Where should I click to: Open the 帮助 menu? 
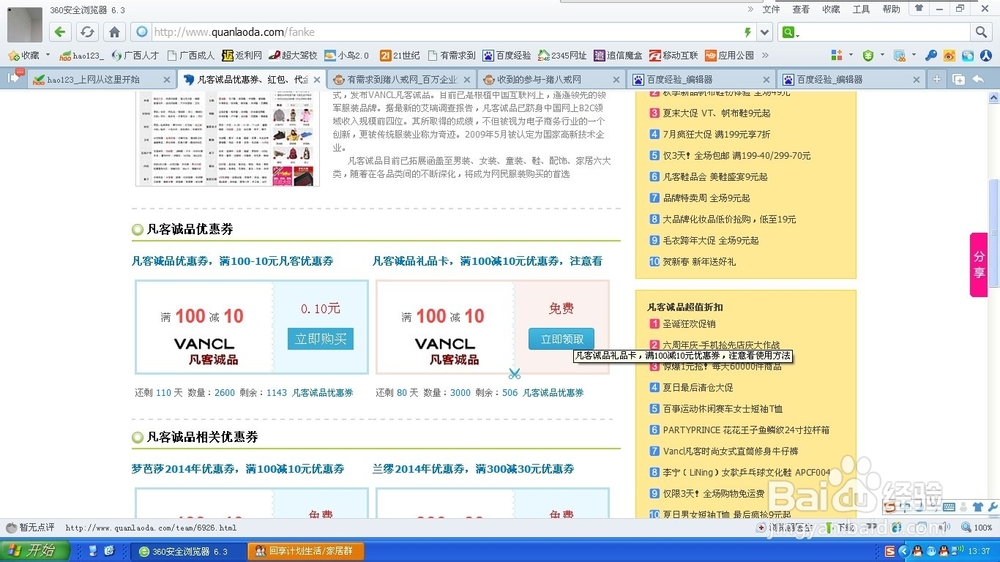(891, 9)
